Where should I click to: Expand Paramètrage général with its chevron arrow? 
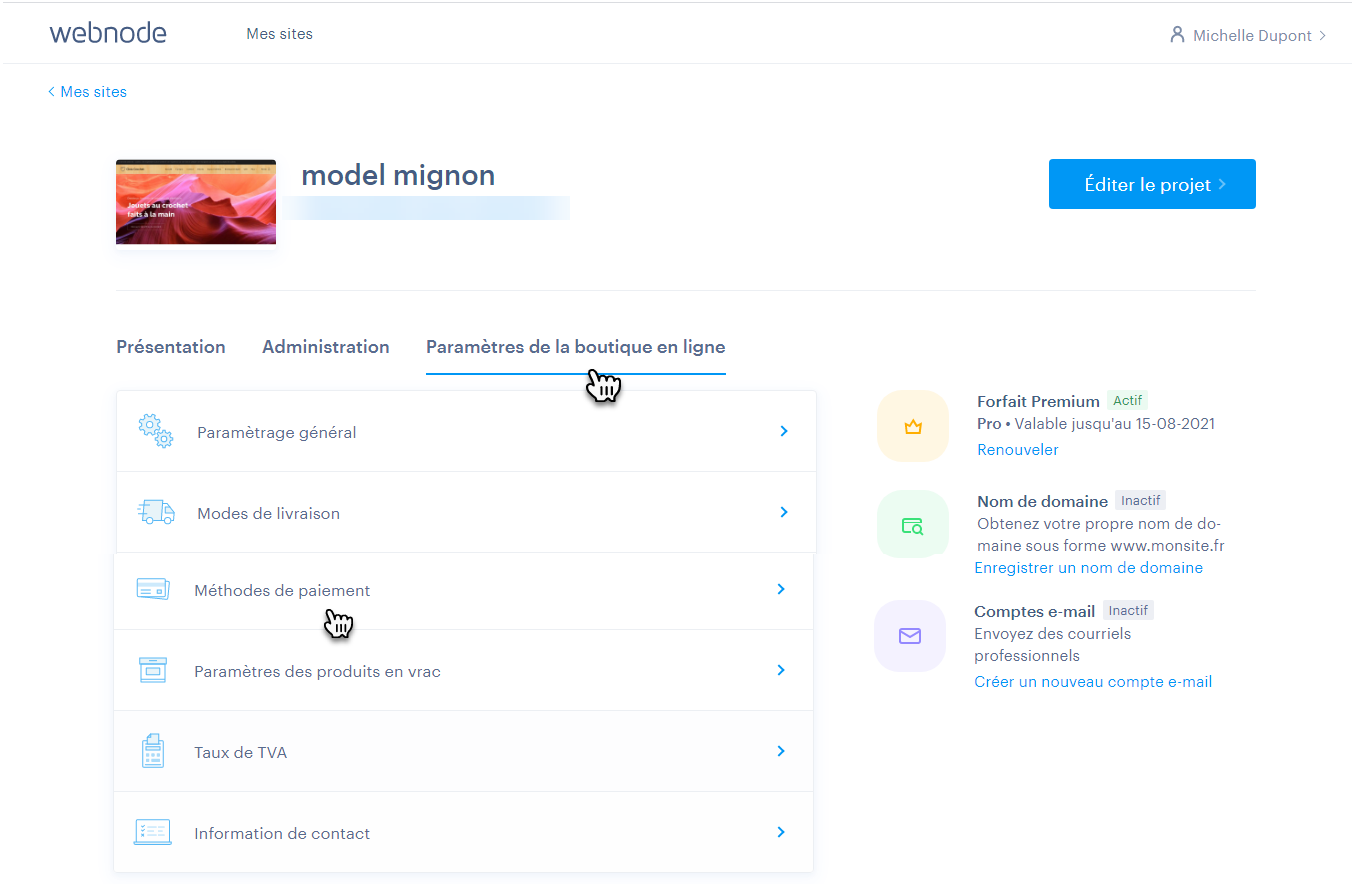point(784,431)
